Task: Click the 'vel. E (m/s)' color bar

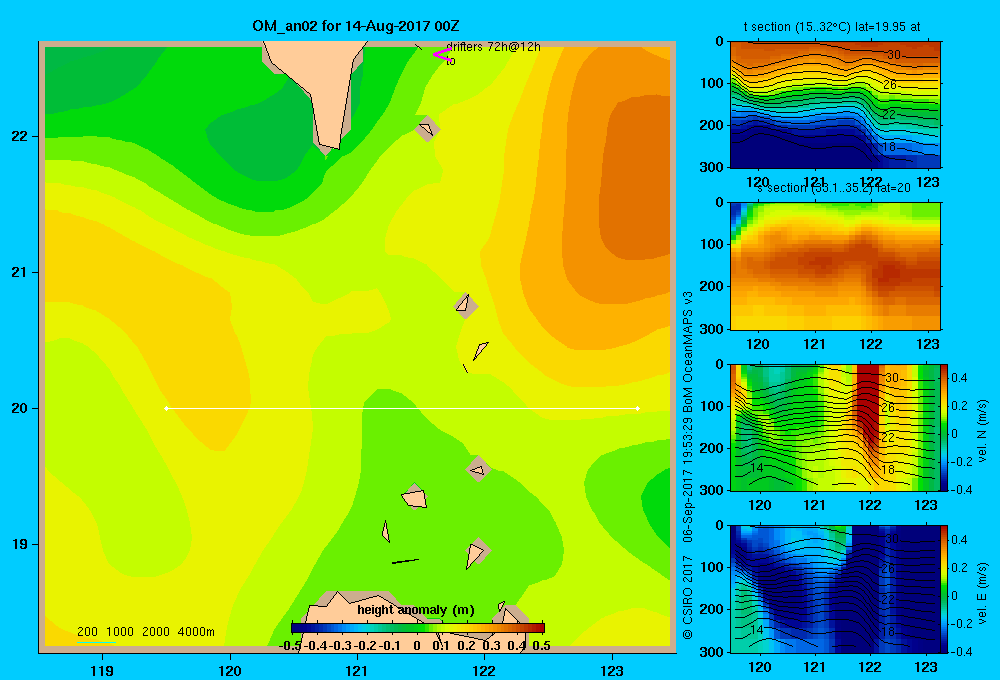Action: pos(945,589)
